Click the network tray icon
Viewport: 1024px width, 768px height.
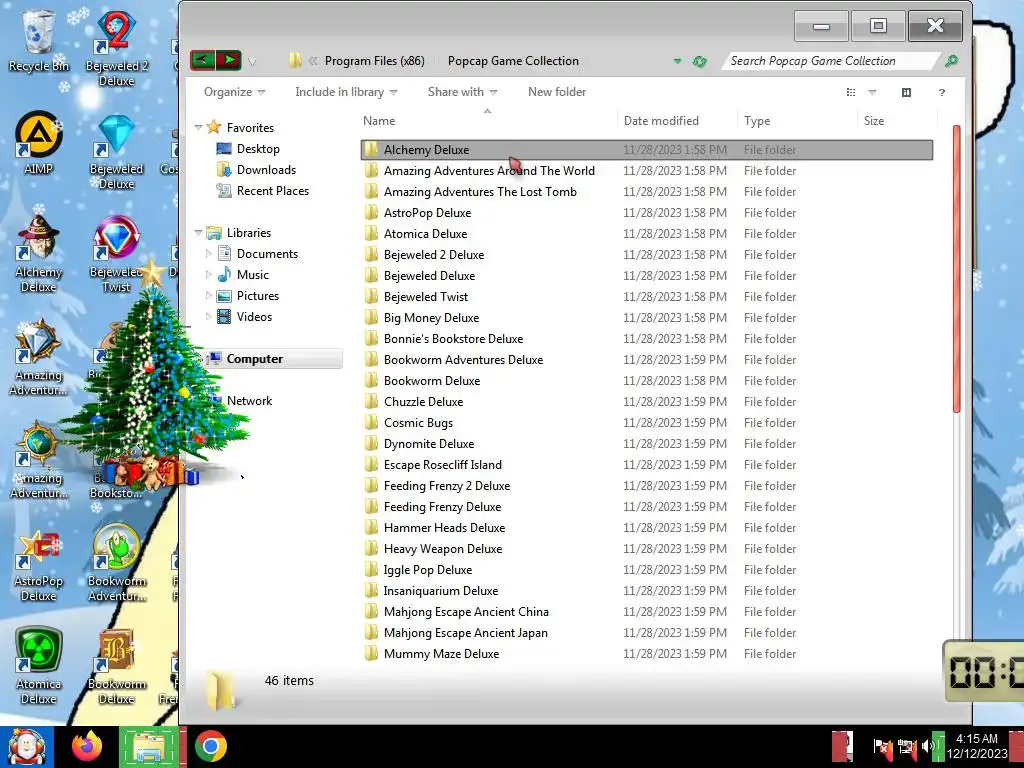coord(906,746)
